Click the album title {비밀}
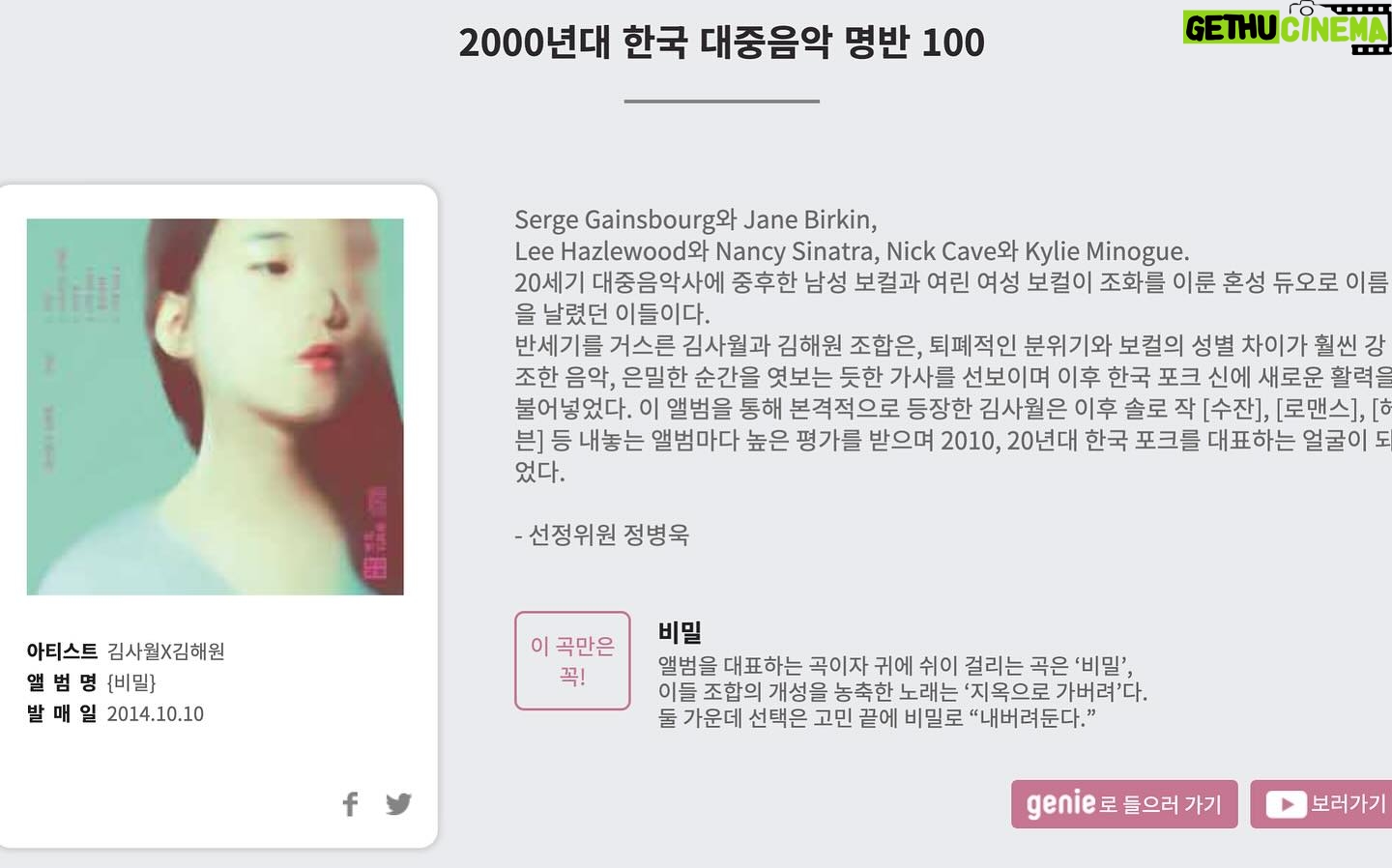Image resolution: width=1392 pixels, height=868 pixels. click(x=131, y=682)
